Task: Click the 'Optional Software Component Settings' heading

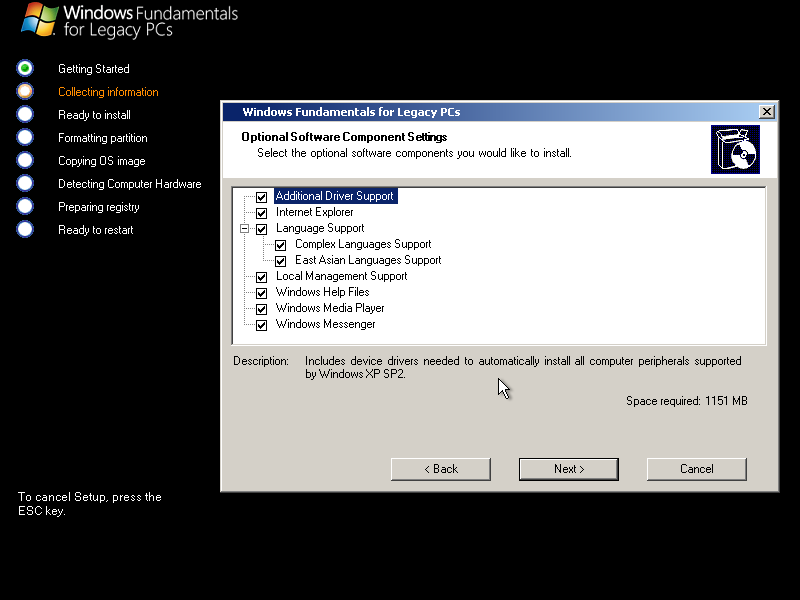Action: pos(344,137)
